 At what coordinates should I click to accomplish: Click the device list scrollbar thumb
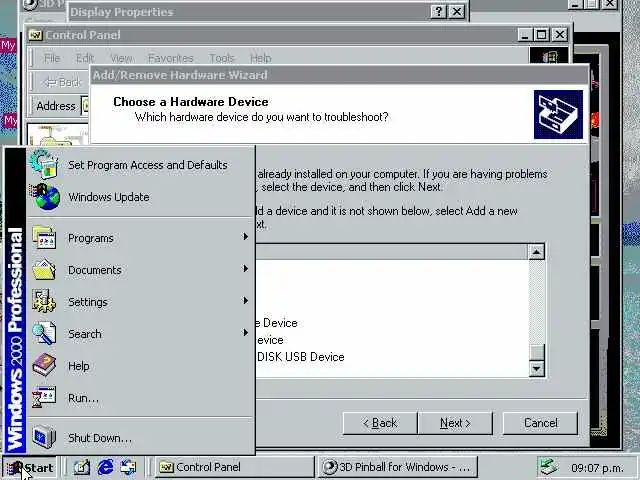536,352
